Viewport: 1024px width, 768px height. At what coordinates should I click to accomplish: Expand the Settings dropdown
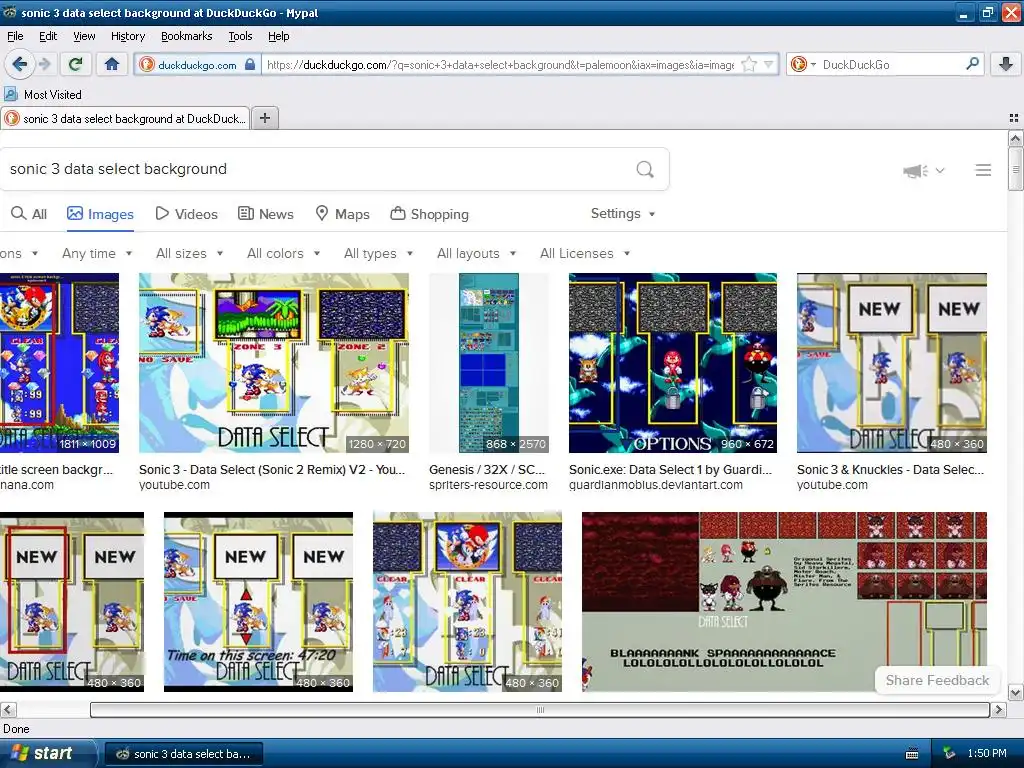[x=622, y=214]
